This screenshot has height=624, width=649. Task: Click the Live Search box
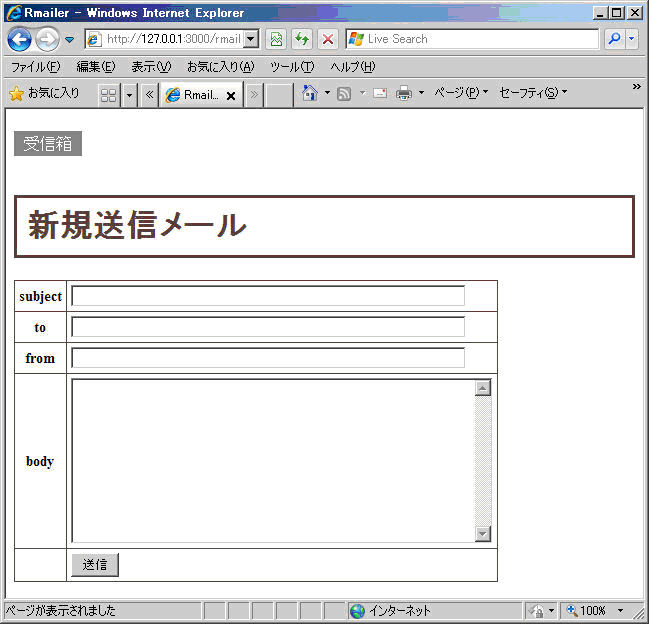(x=472, y=39)
